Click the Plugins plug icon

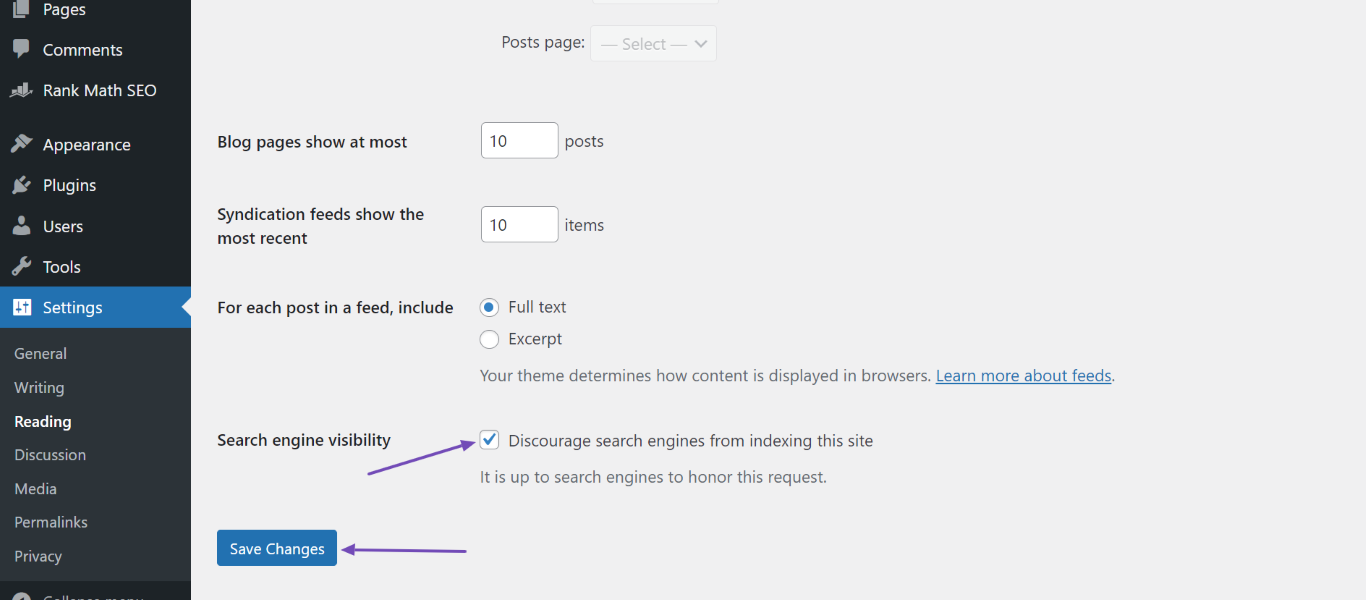click(21, 185)
